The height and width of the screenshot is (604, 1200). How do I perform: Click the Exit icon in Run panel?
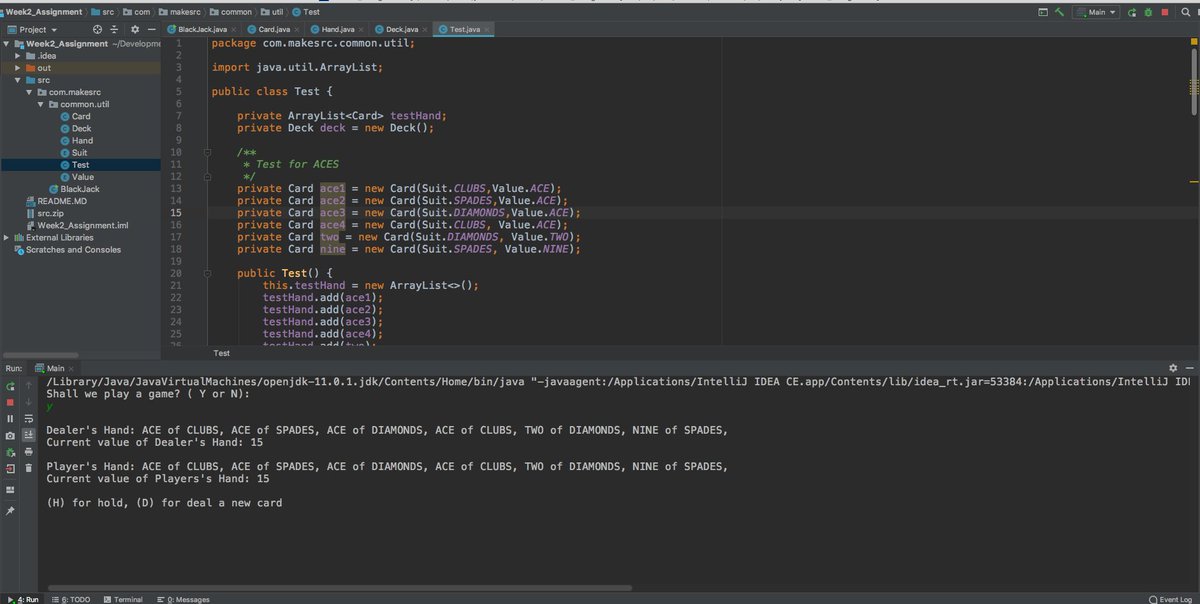(10, 469)
